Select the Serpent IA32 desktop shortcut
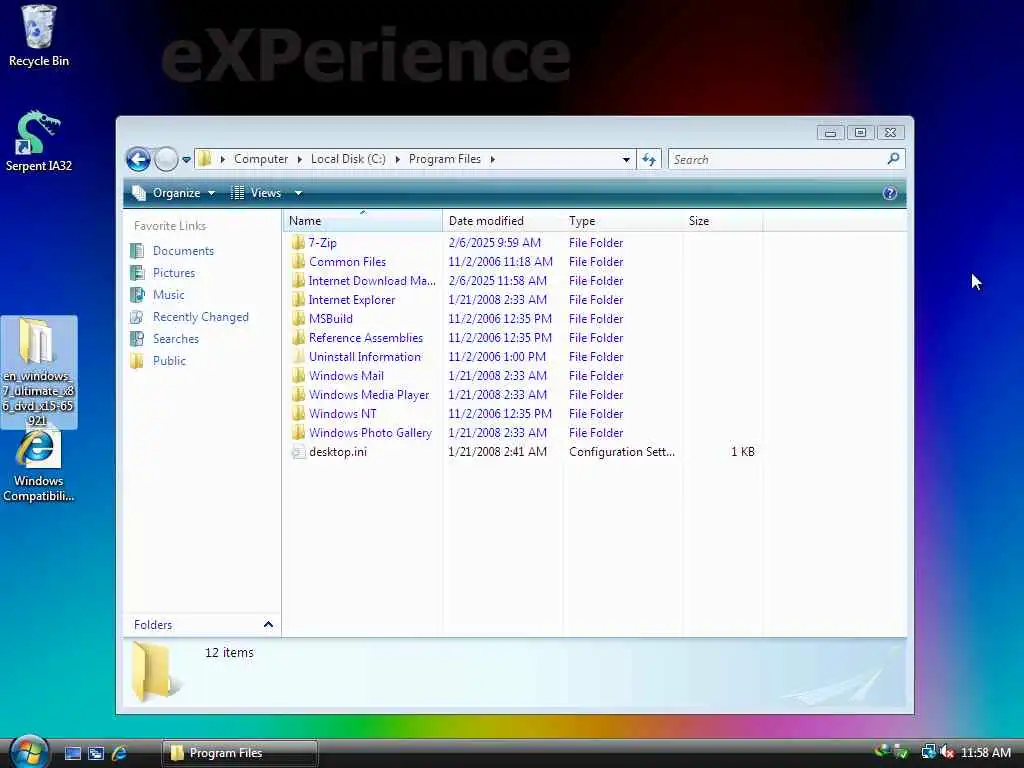 (x=39, y=141)
